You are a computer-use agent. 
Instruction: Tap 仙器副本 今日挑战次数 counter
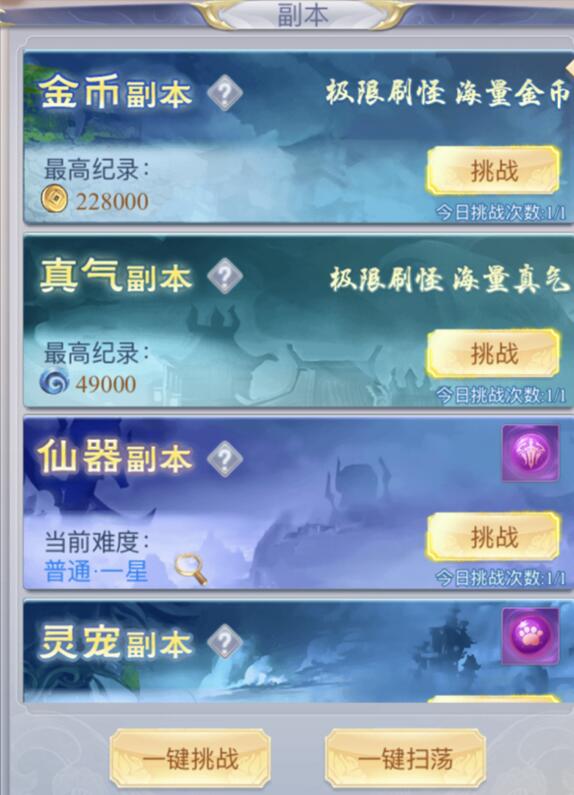(x=500, y=578)
